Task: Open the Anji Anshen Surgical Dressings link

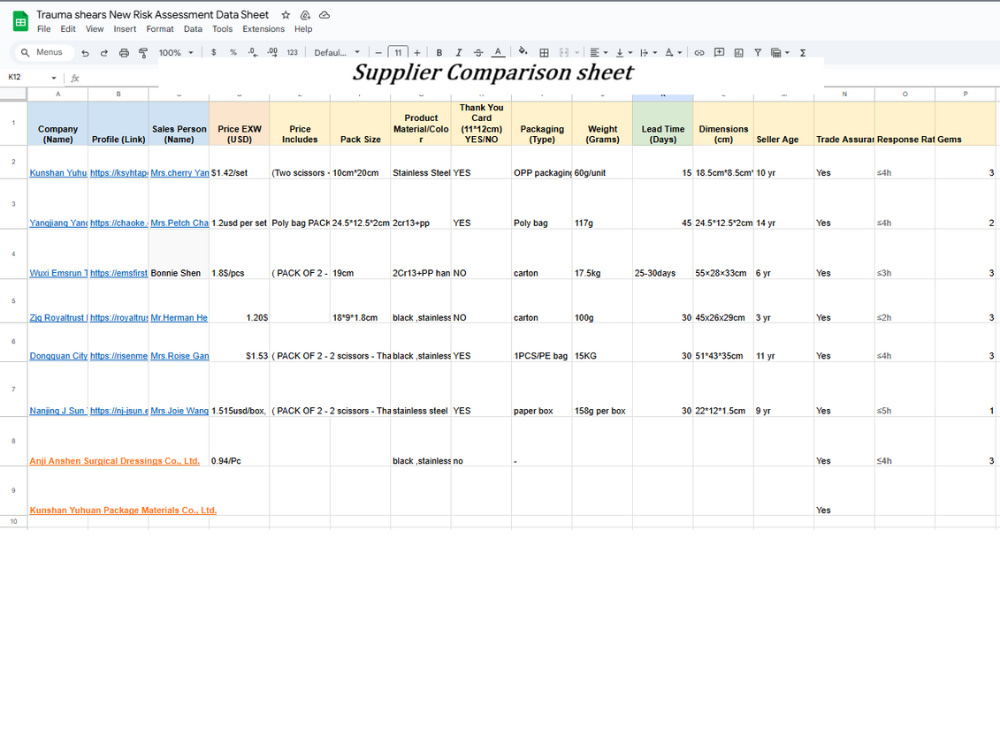Action: tap(114, 460)
